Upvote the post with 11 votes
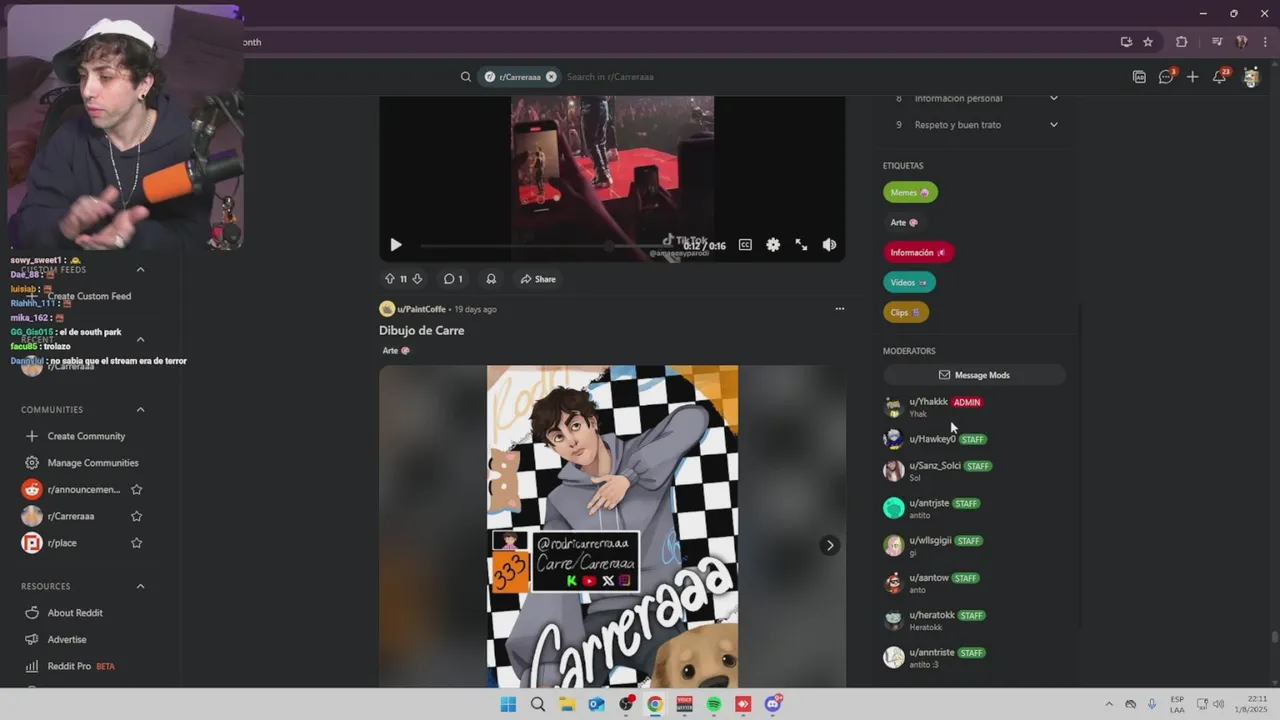This screenshot has width=1280, height=720. pyautogui.click(x=390, y=279)
